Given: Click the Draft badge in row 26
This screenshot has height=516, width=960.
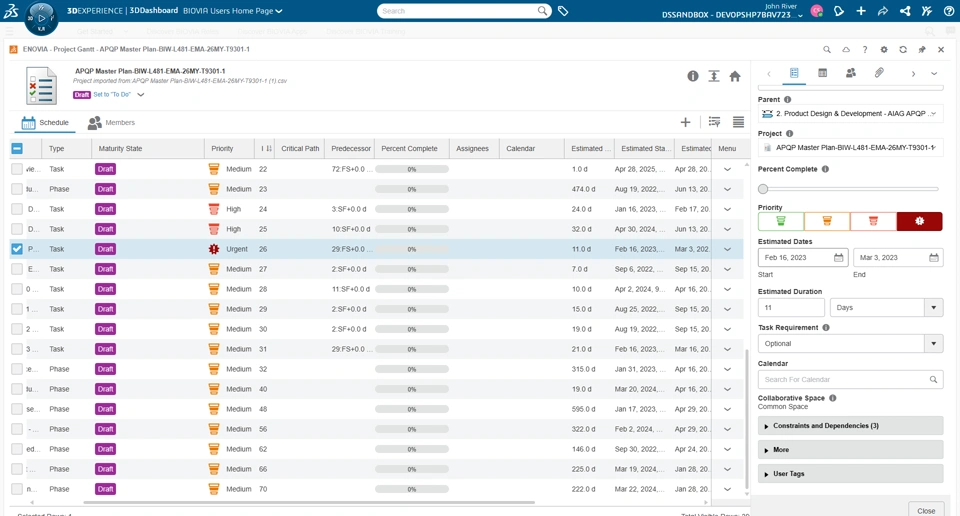Looking at the screenshot, I should [105, 249].
